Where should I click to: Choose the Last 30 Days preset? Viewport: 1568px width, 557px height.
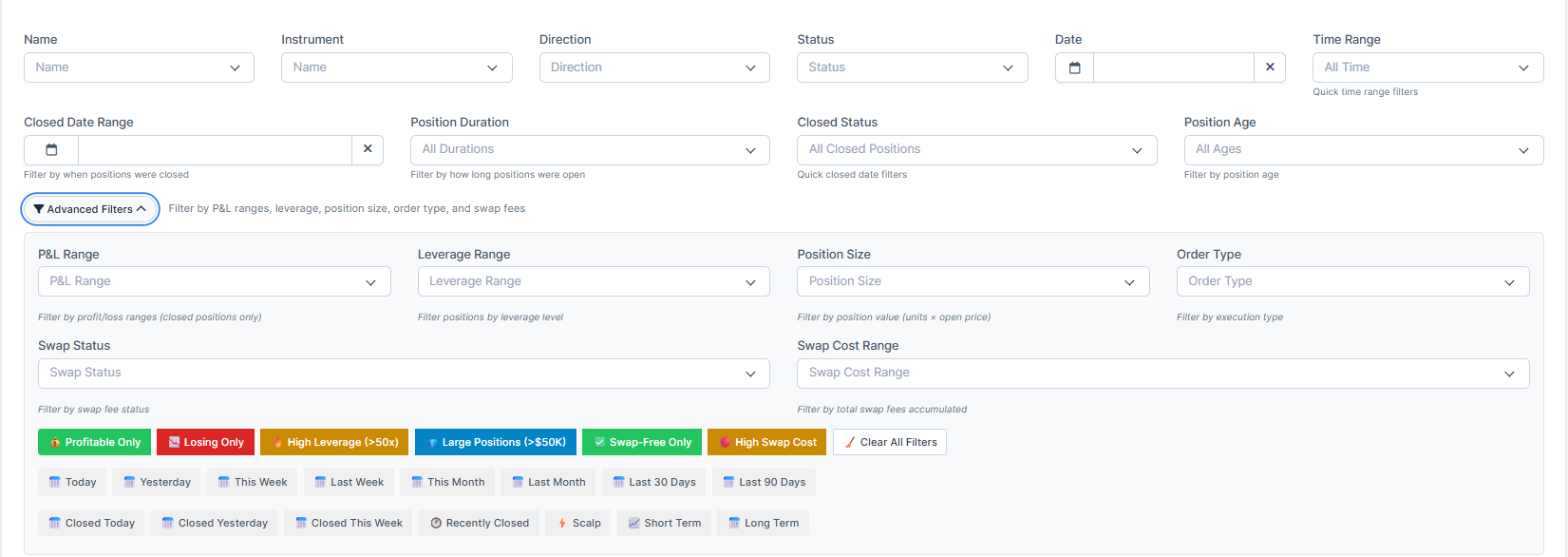point(653,483)
